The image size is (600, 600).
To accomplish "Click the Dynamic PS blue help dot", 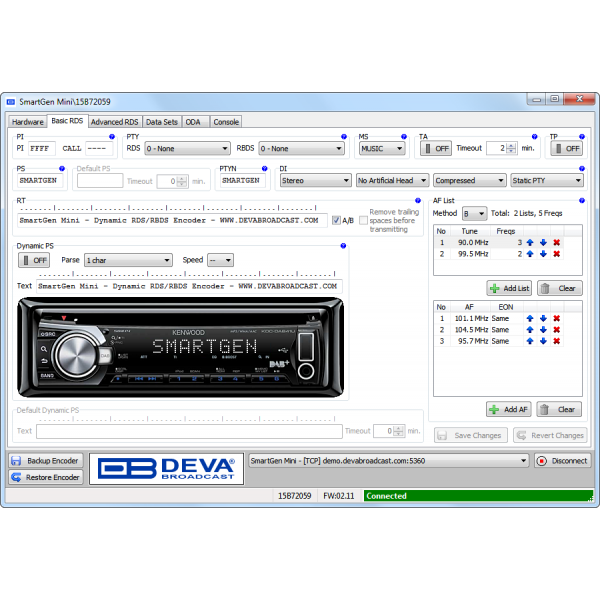I will point(343,246).
